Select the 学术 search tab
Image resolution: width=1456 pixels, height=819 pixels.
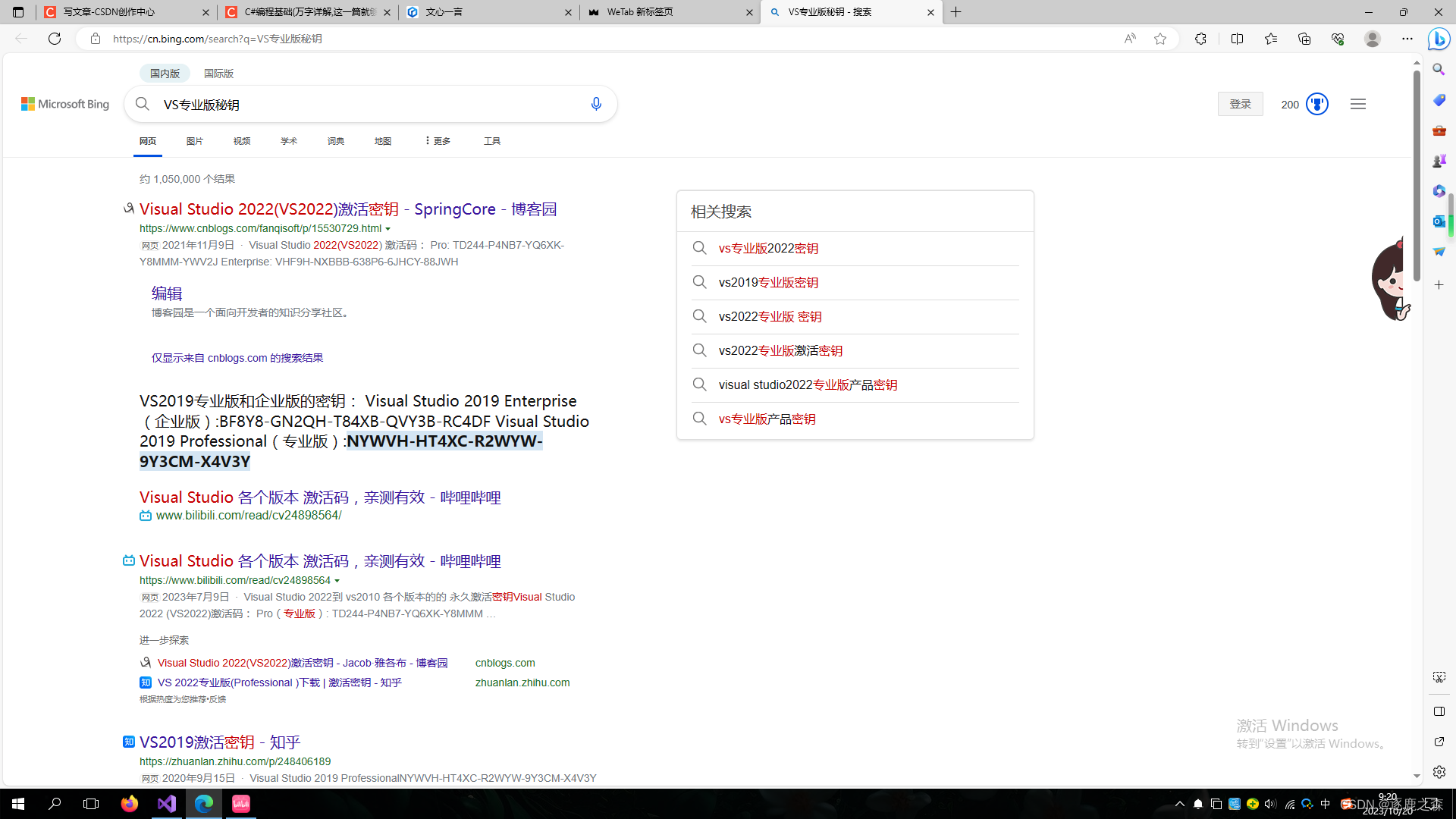(x=289, y=141)
